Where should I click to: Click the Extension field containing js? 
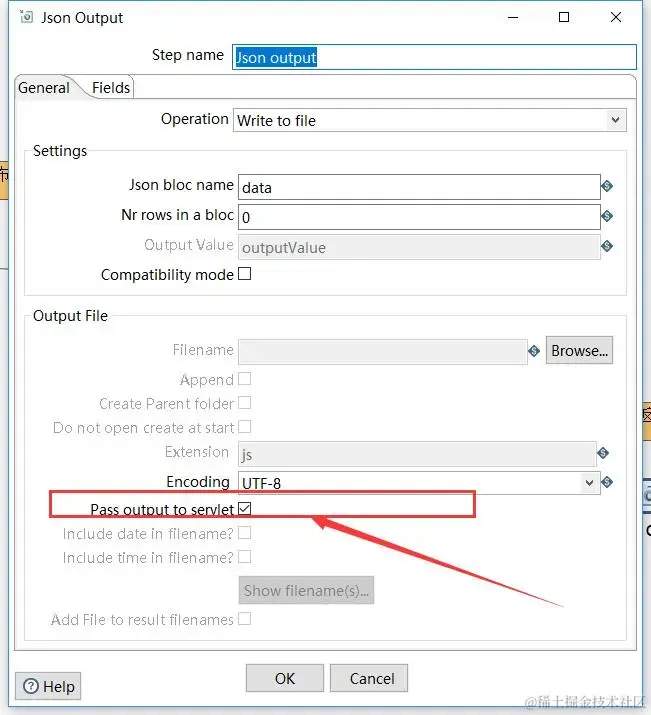[417, 454]
